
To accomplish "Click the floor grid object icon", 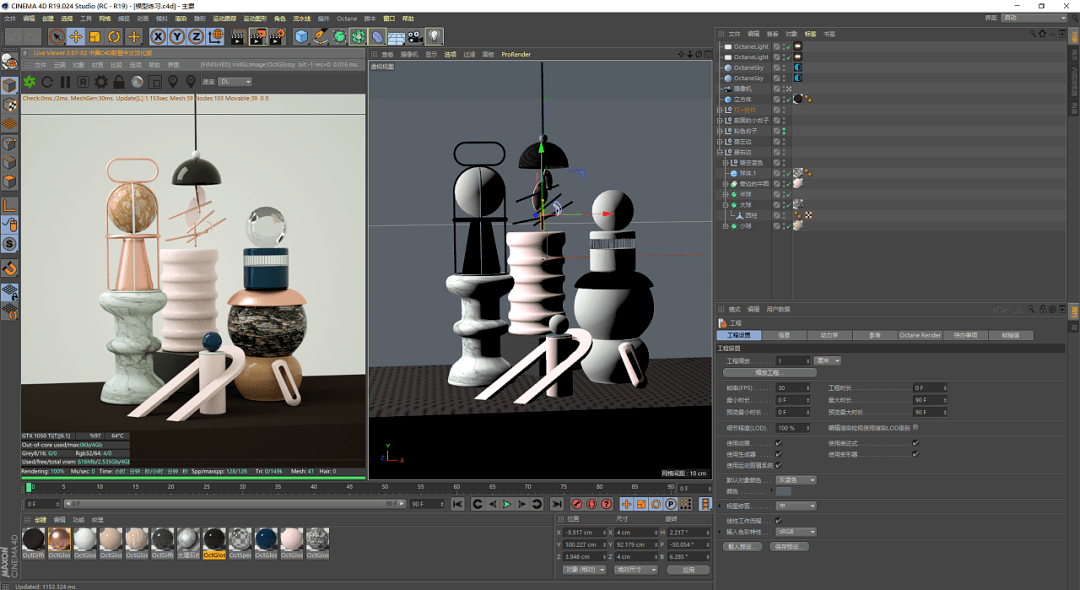I will [x=396, y=36].
